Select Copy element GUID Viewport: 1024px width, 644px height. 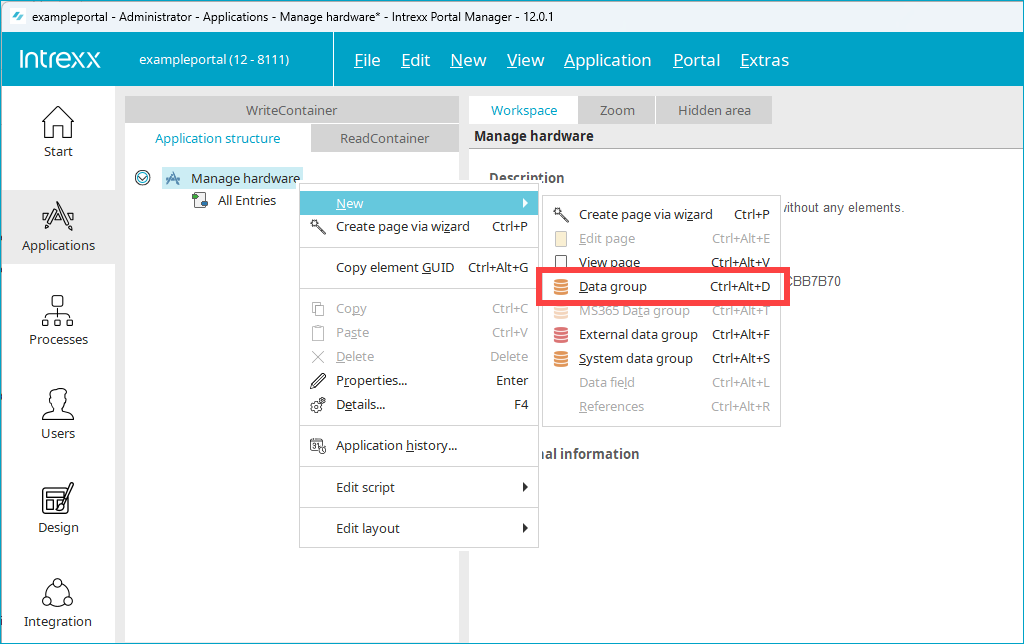(419, 268)
